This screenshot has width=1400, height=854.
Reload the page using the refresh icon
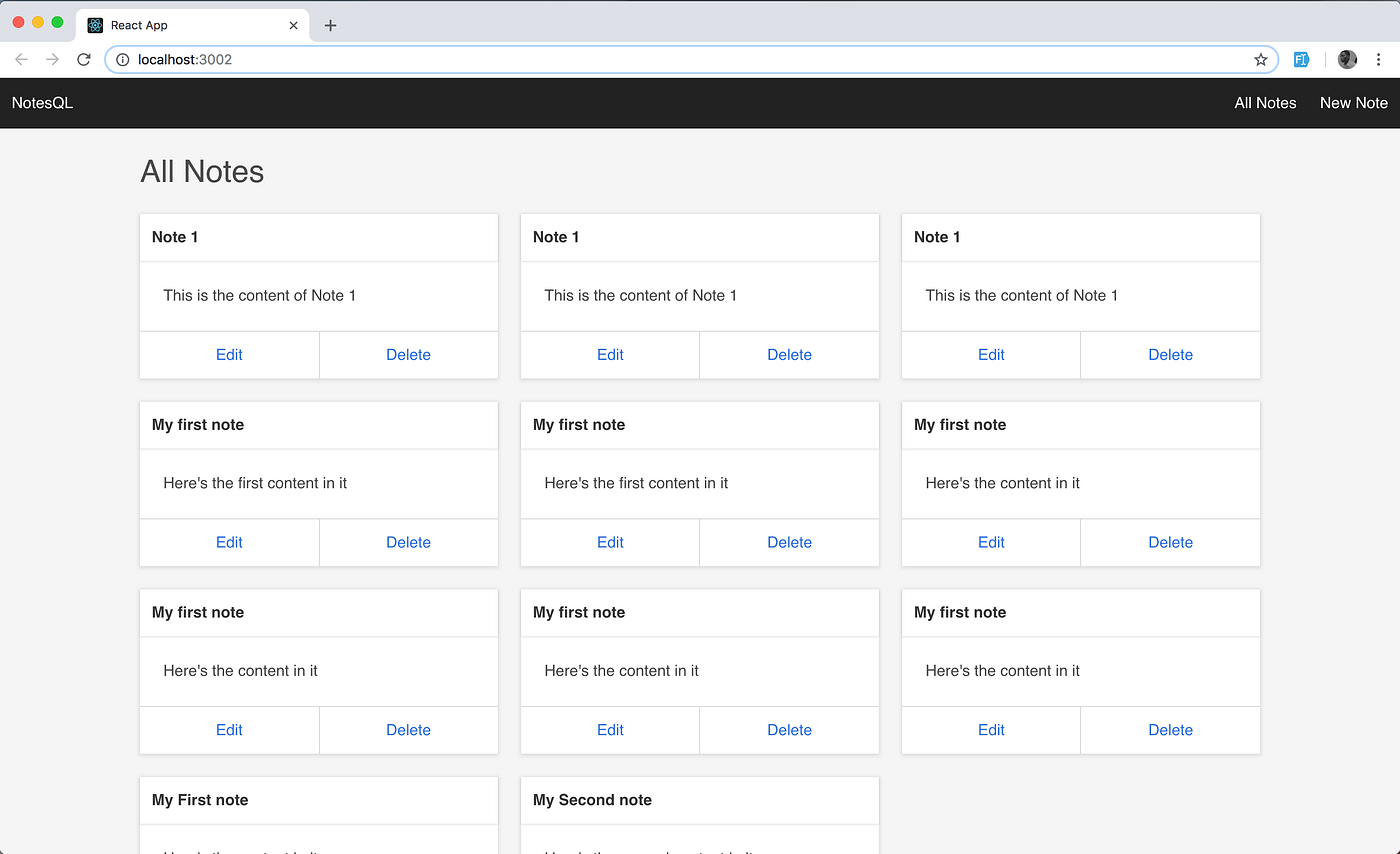click(84, 59)
